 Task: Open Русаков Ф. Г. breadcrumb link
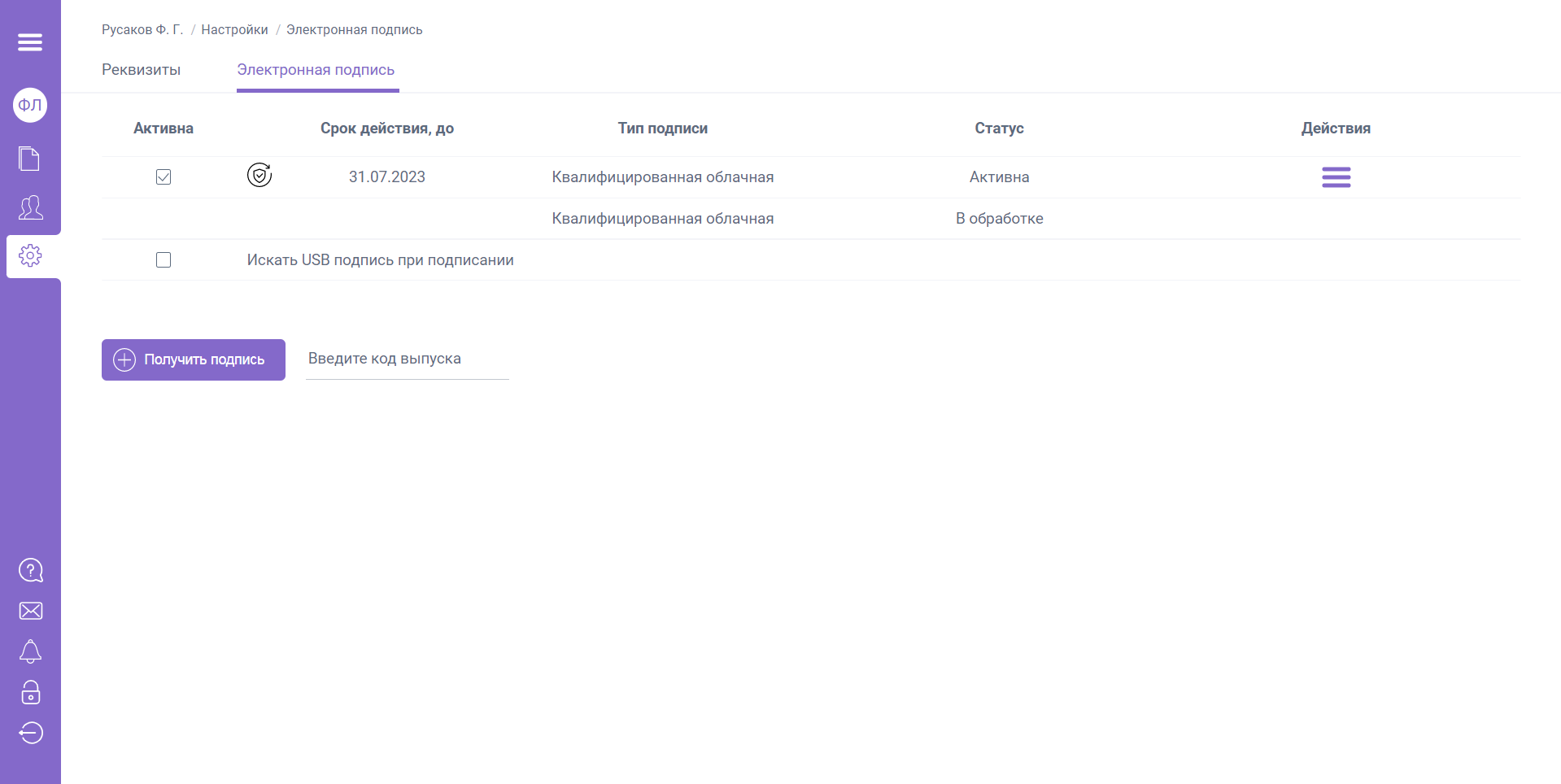[x=142, y=29]
